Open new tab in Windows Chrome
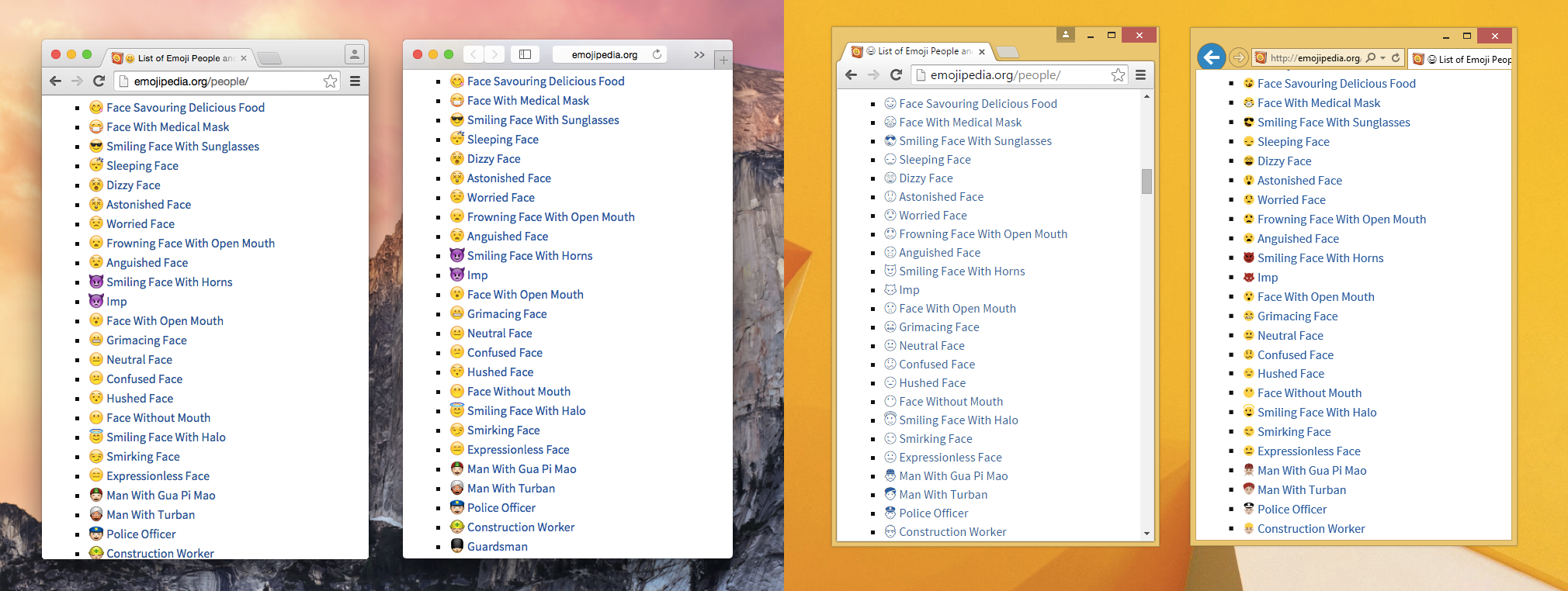The image size is (1568, 591). 1008,52
